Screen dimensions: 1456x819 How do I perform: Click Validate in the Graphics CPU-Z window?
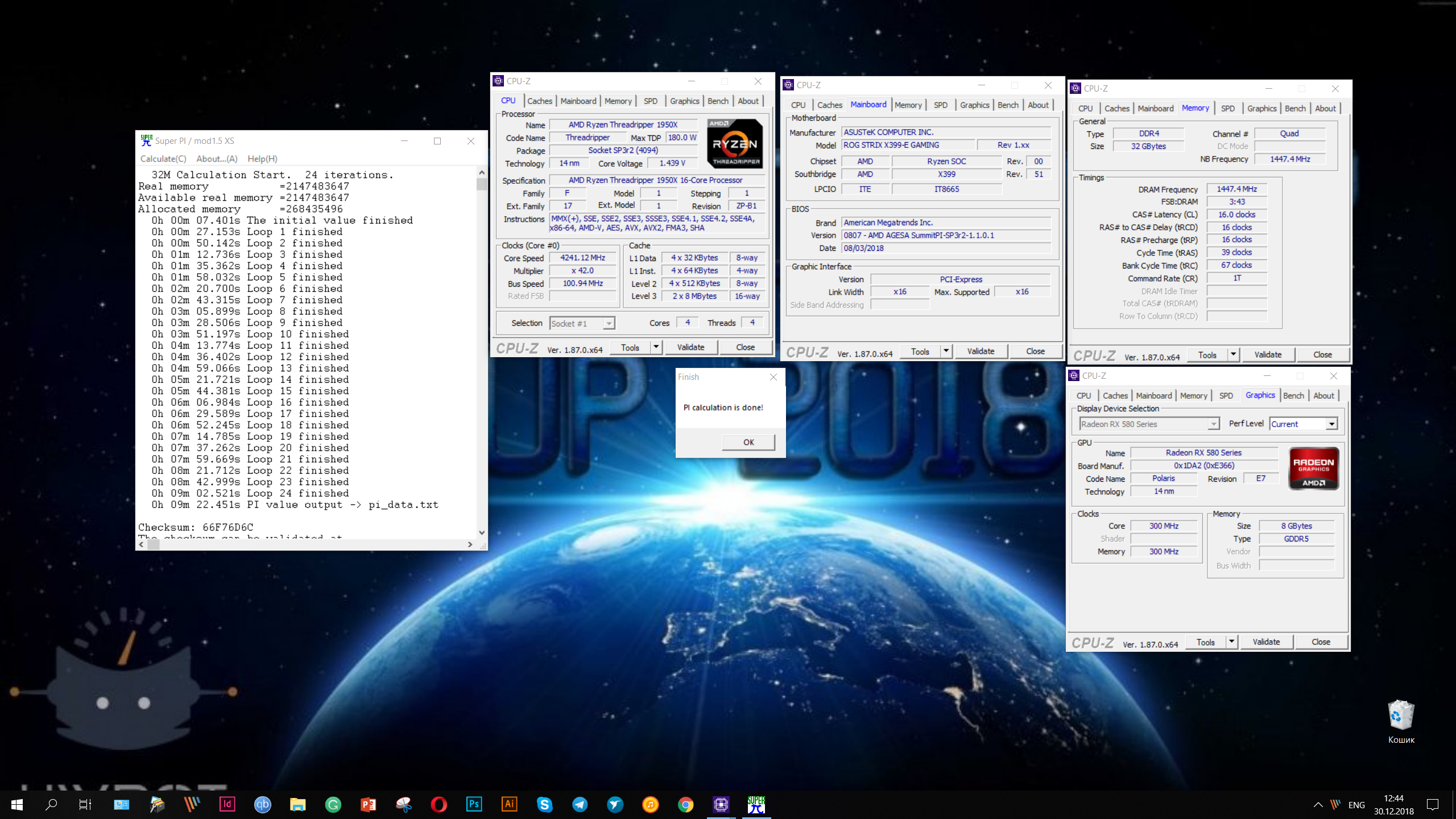click(x=1266, y=642)
